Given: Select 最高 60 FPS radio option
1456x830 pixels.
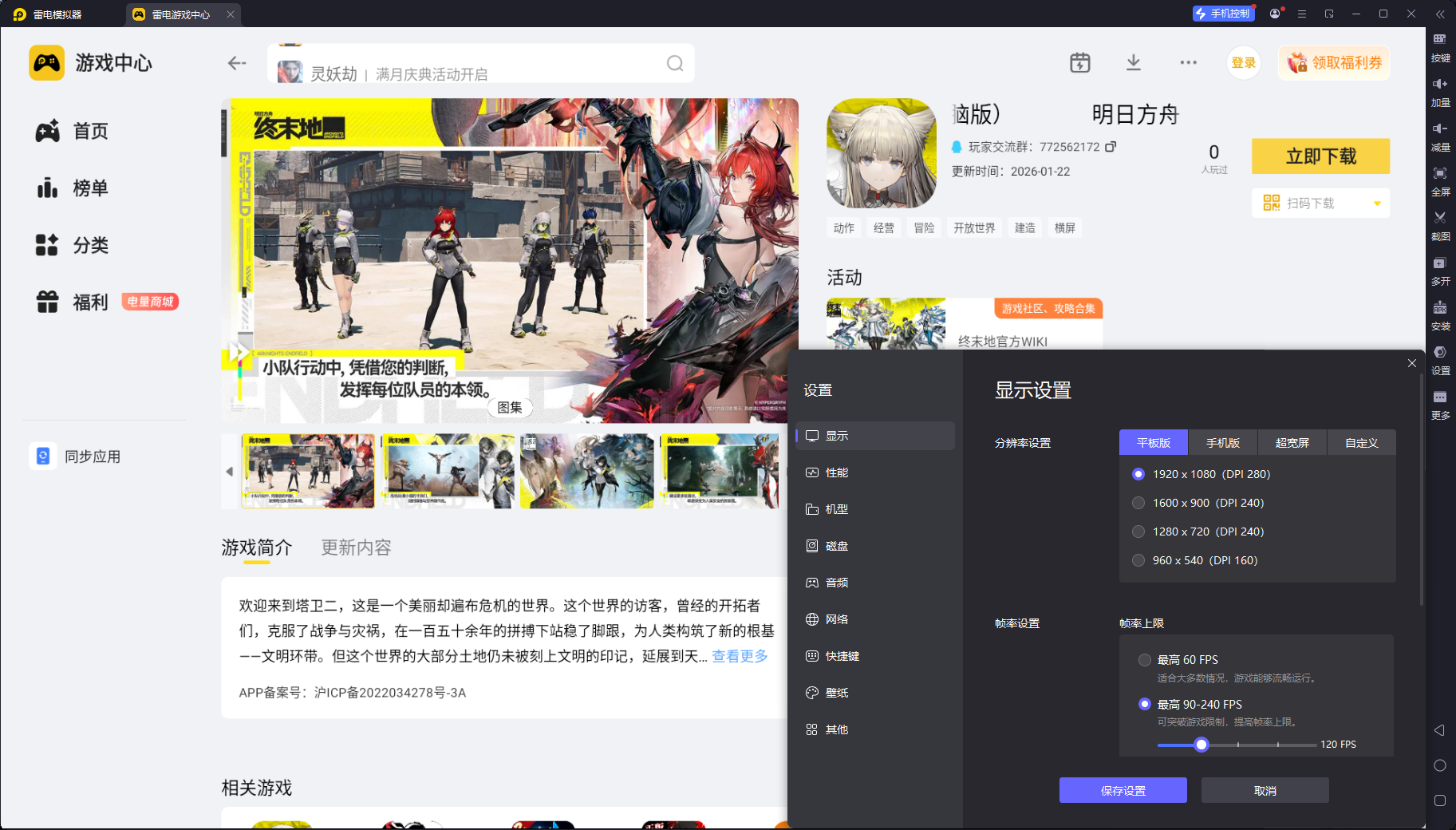Looking at the screenshot, I should 1145,660.
